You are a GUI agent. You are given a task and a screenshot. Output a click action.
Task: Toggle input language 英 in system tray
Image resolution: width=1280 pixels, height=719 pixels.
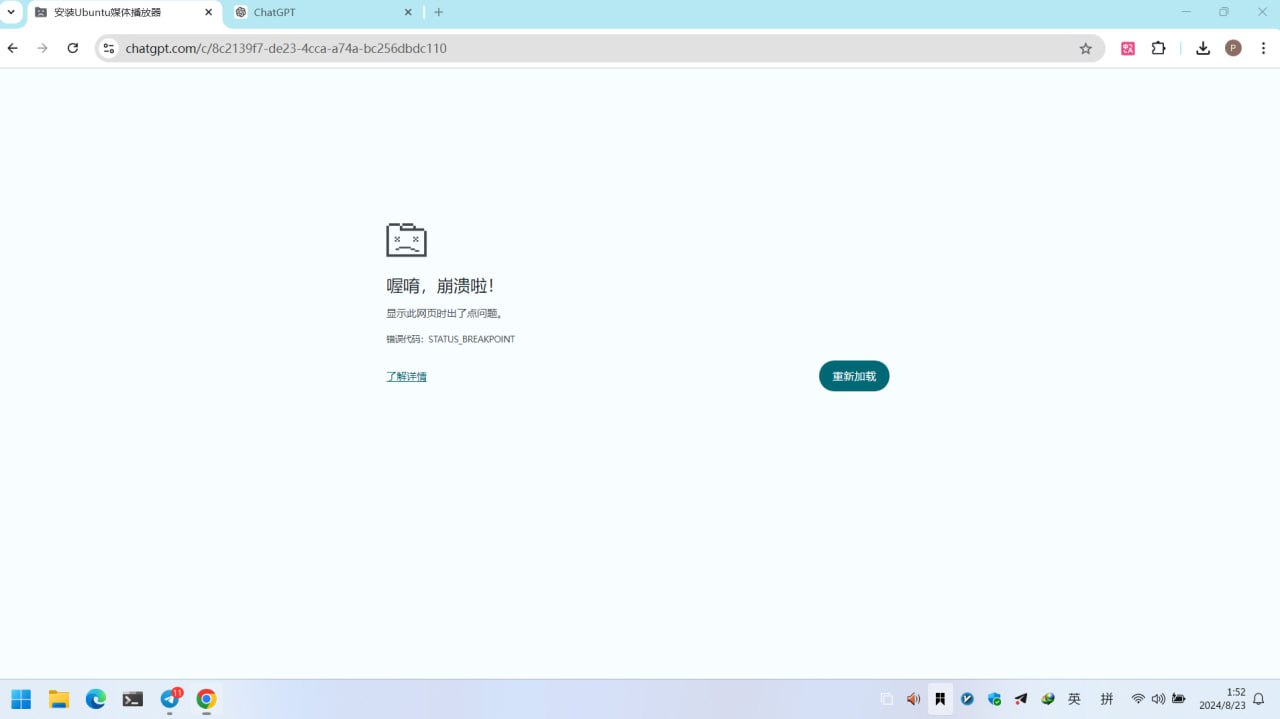click(1074, 699)
